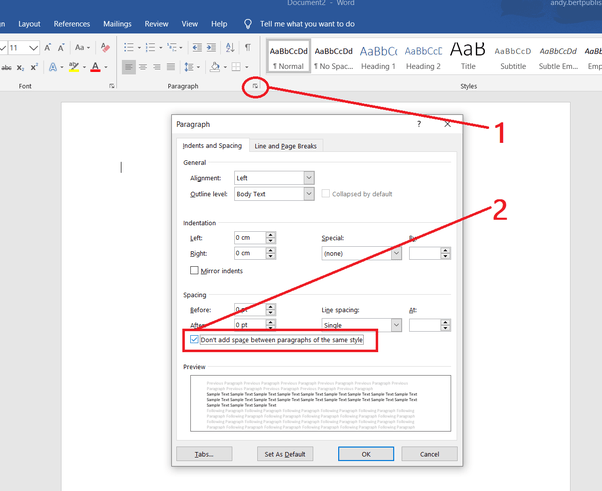
Task: Shrink font size icon
Action: coord(61,48)
